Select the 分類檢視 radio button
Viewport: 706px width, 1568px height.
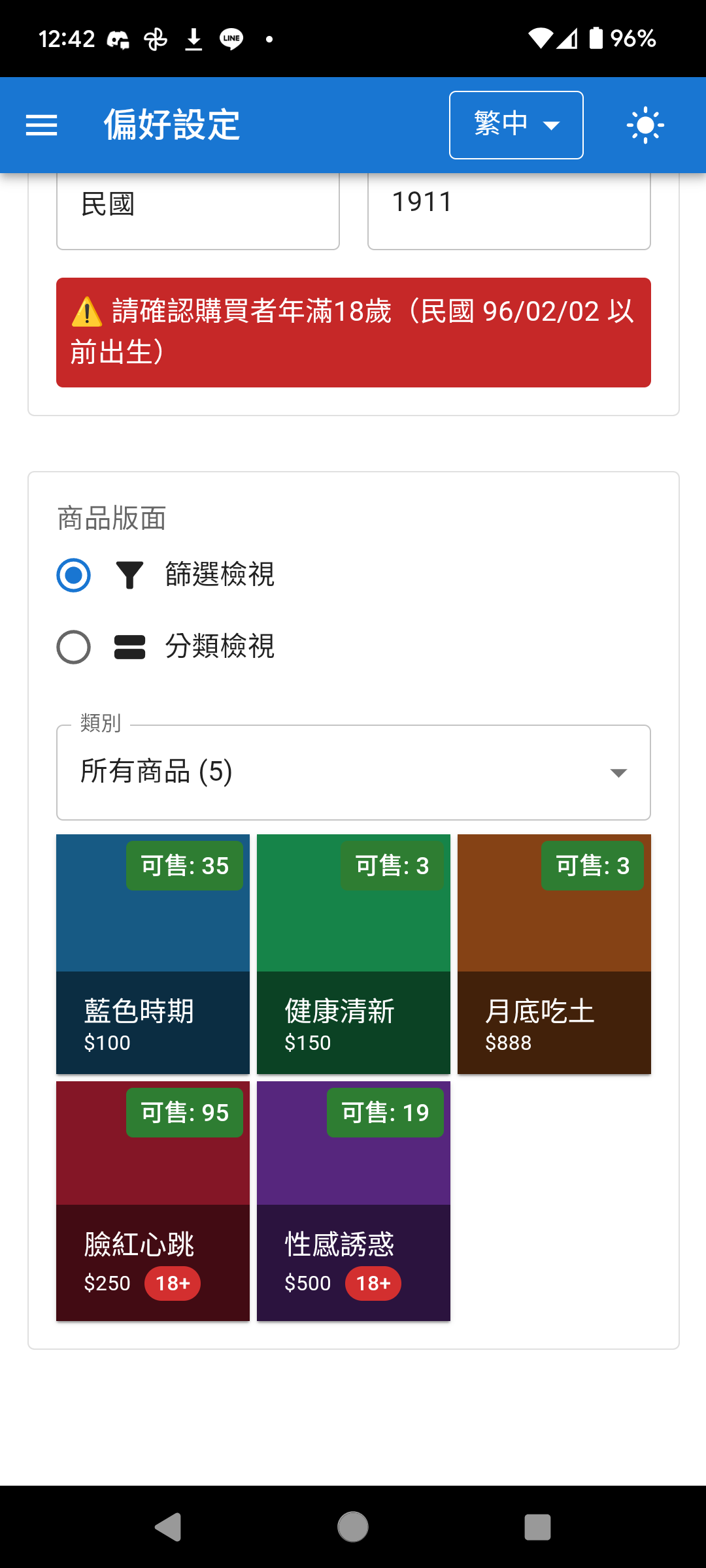point(73,647)
